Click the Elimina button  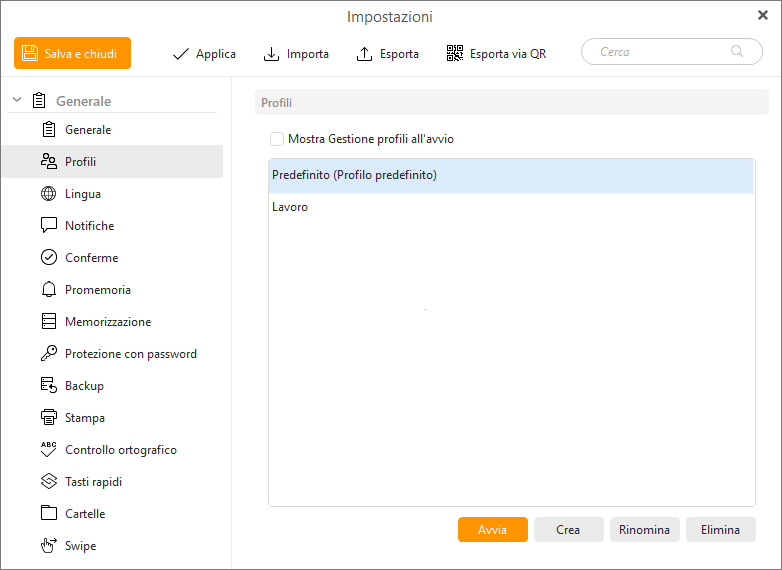click(x=720, y=530)
